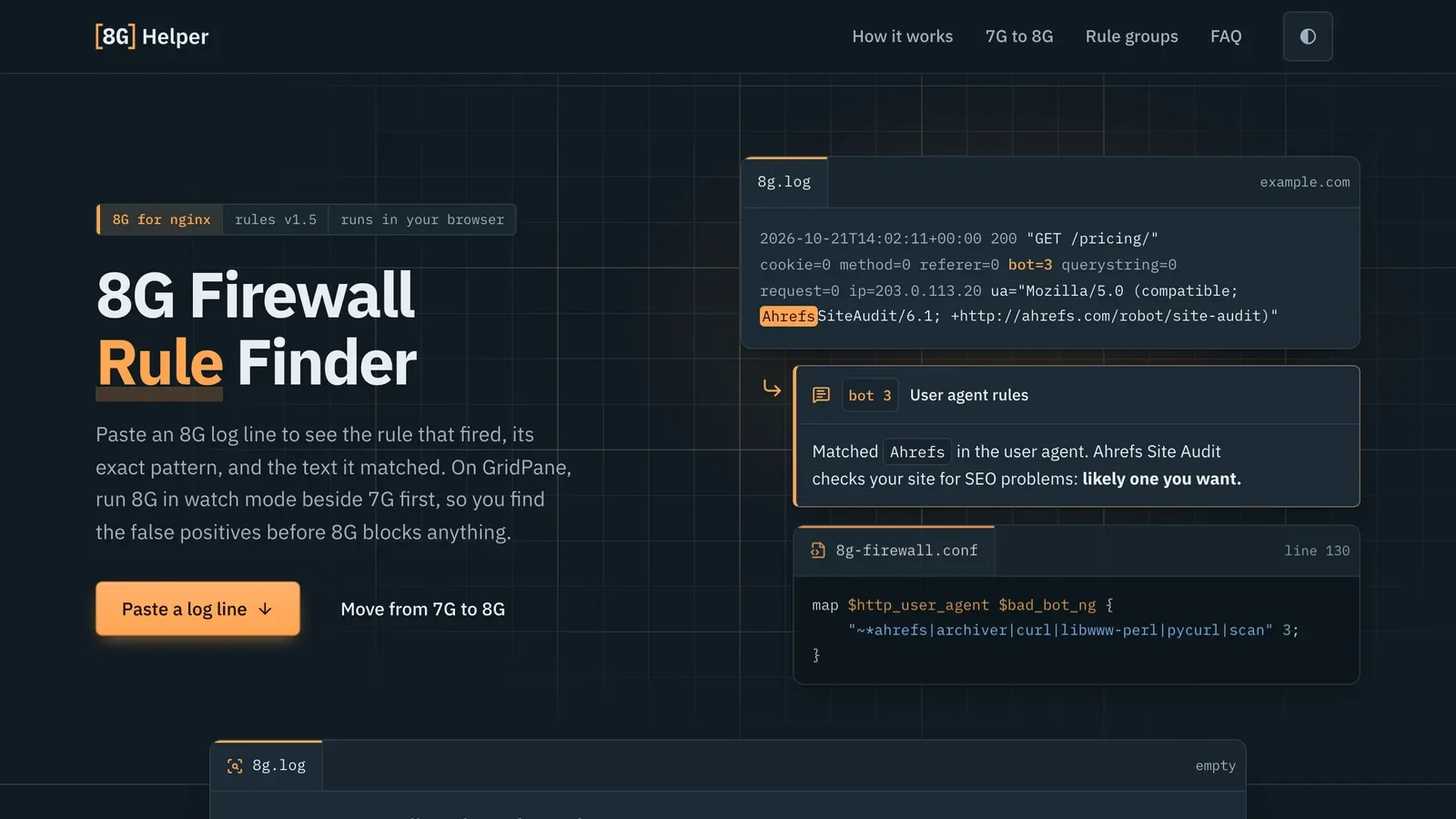Open Rule groups in the navigation

click(x=1131, y=36)
